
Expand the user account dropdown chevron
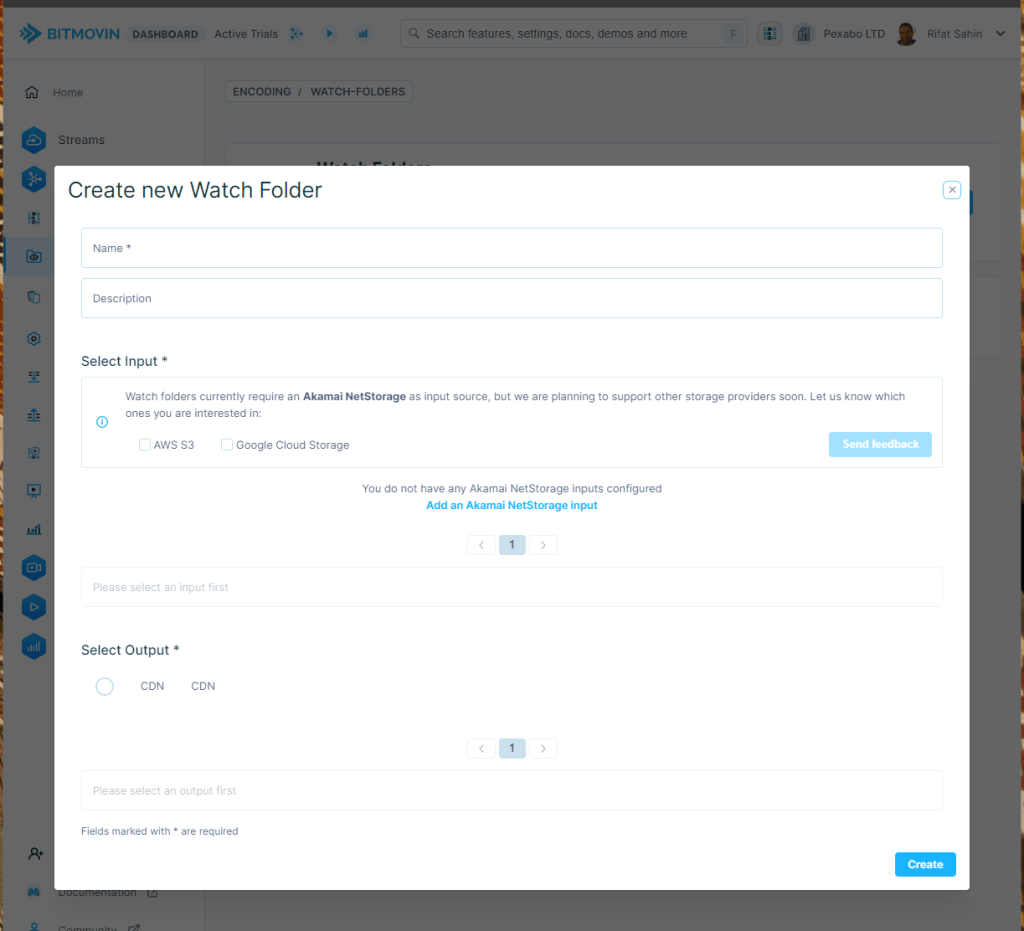tap(1000, 33)
